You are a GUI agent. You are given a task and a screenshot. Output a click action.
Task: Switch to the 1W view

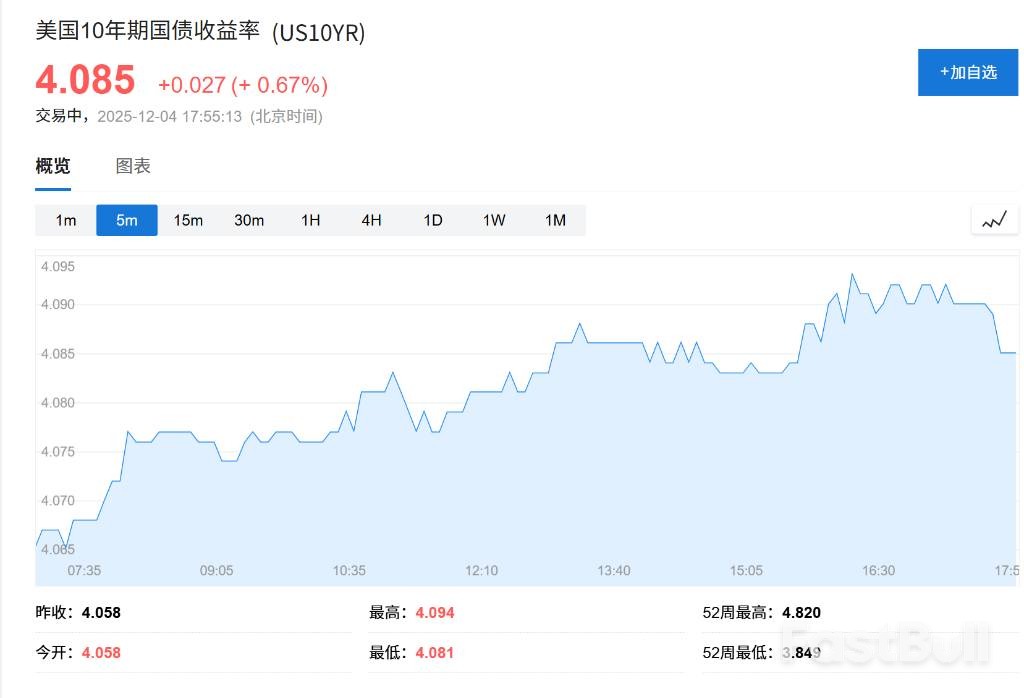coord(494,220)
